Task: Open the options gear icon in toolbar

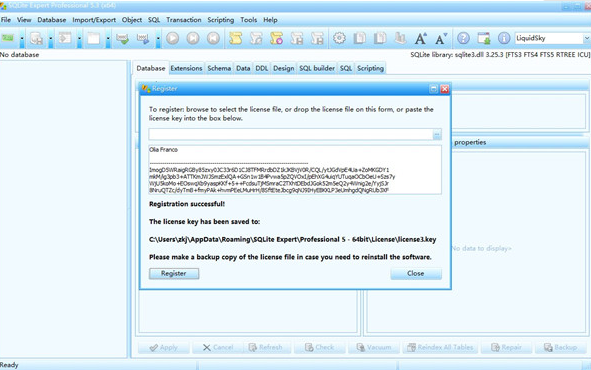Action: pos(339,38)
